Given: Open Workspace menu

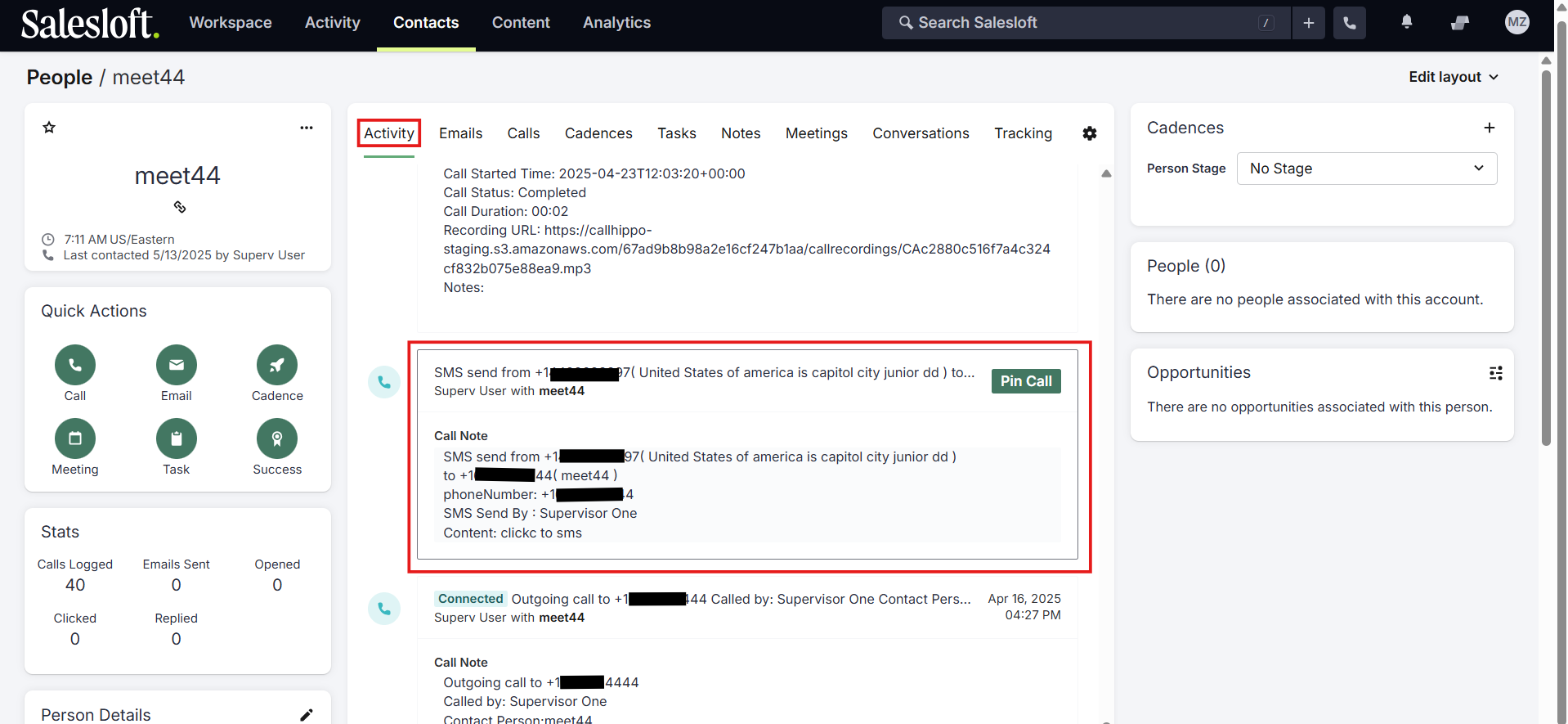Looking at the screenshot, I should [x=231, y=23].
